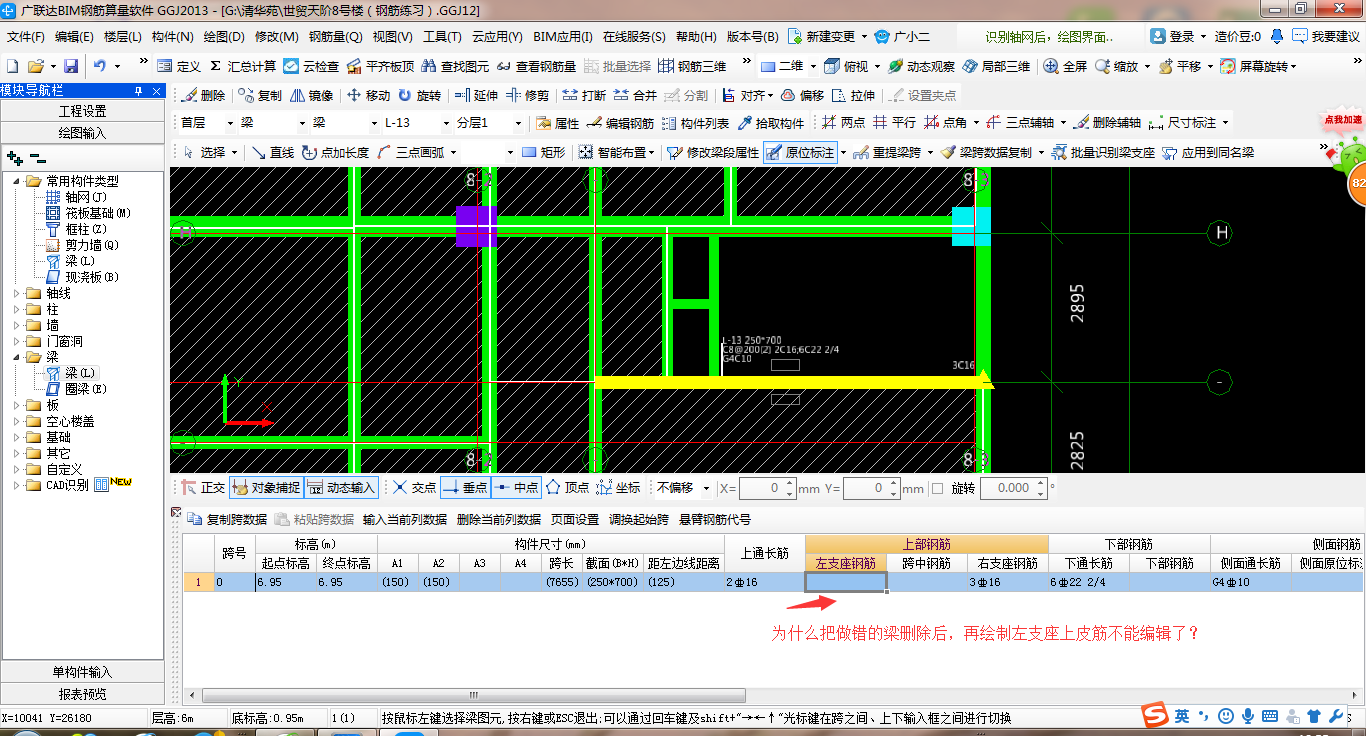Viewport: 1366px width, 736px height.
Task: Click the 报表预览 panel button
Action: [82, 694]
